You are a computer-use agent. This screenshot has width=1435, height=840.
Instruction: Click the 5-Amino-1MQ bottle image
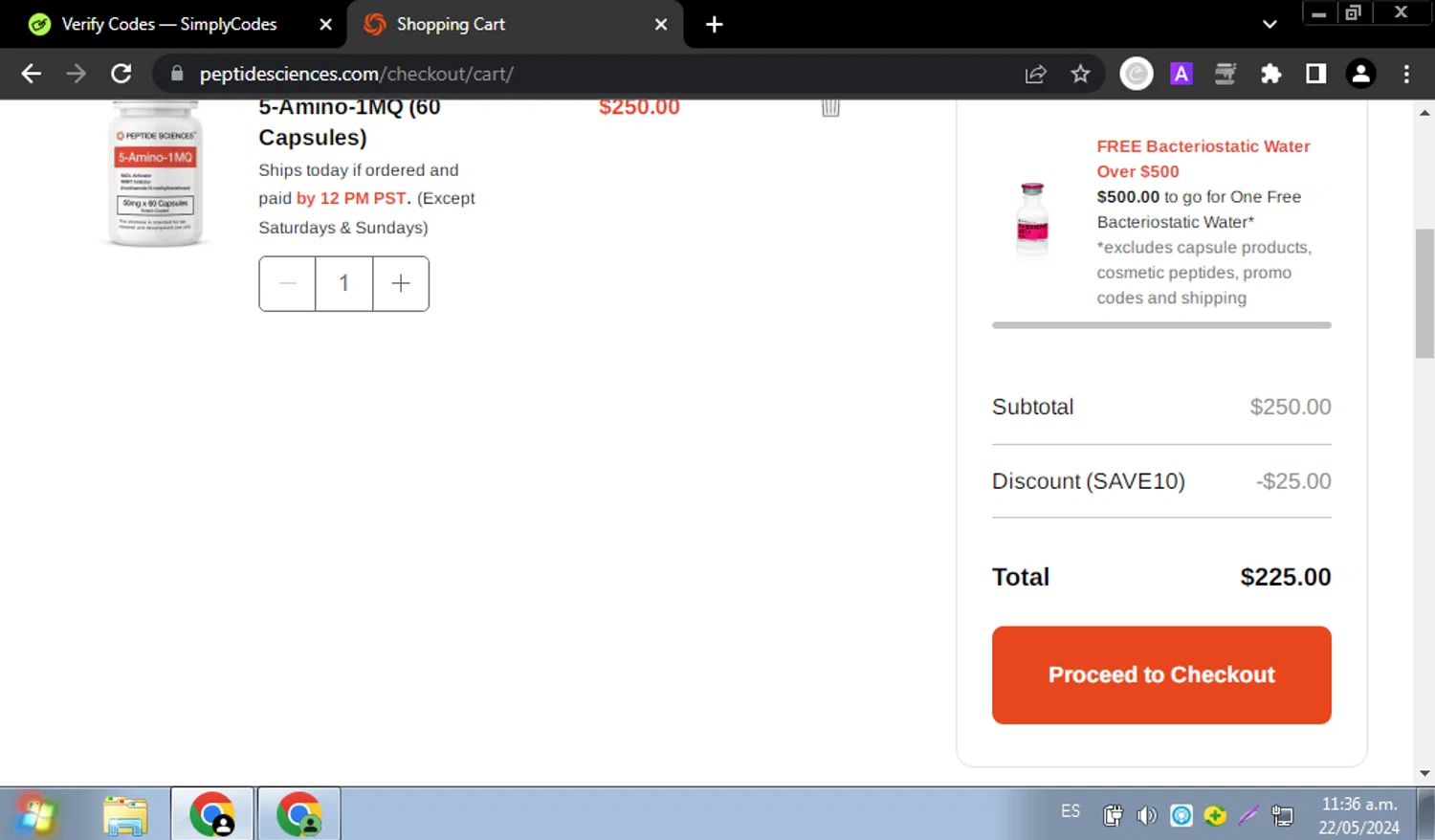156,174
